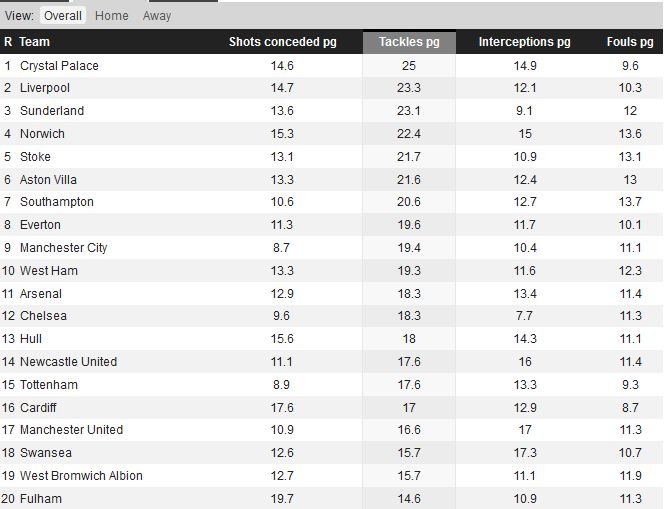This screenshot has height=509, width=664.
Task: Open the Newcastle United team link
Action: pyautogui.click(x=69, y=362)
